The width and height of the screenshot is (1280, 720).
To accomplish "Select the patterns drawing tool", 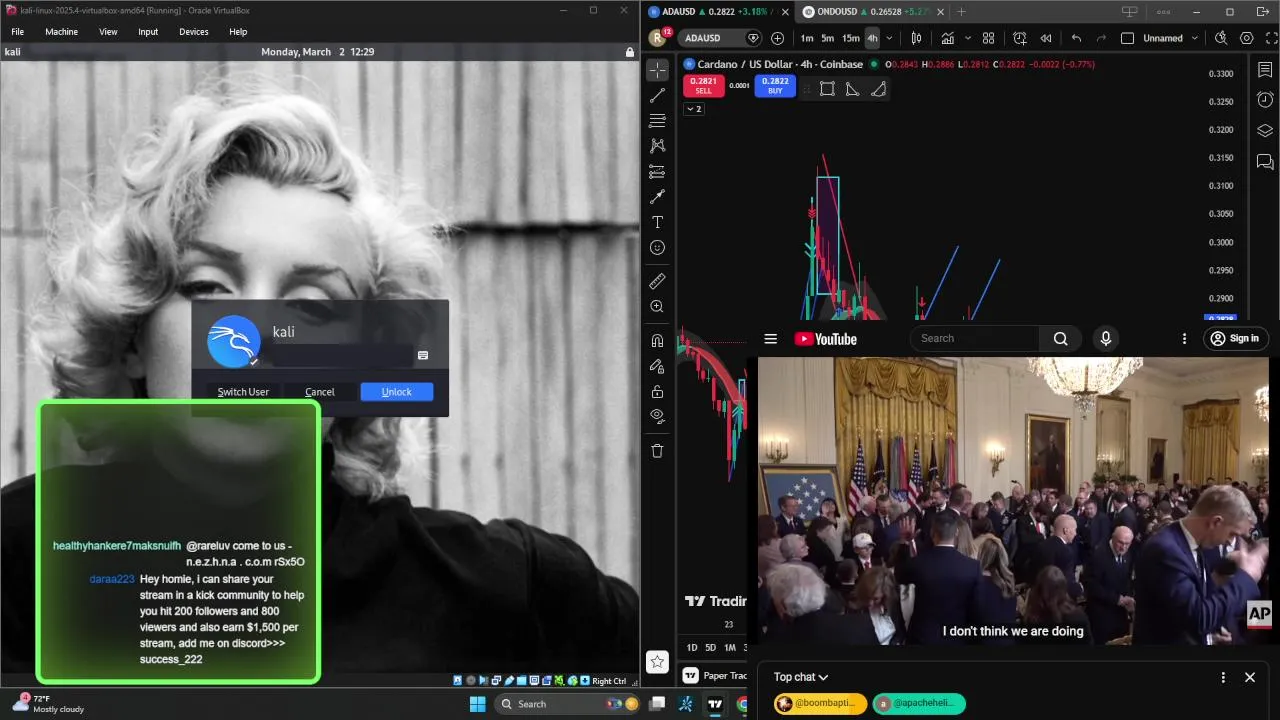I will pyautogui.click(x=657, y=146).
